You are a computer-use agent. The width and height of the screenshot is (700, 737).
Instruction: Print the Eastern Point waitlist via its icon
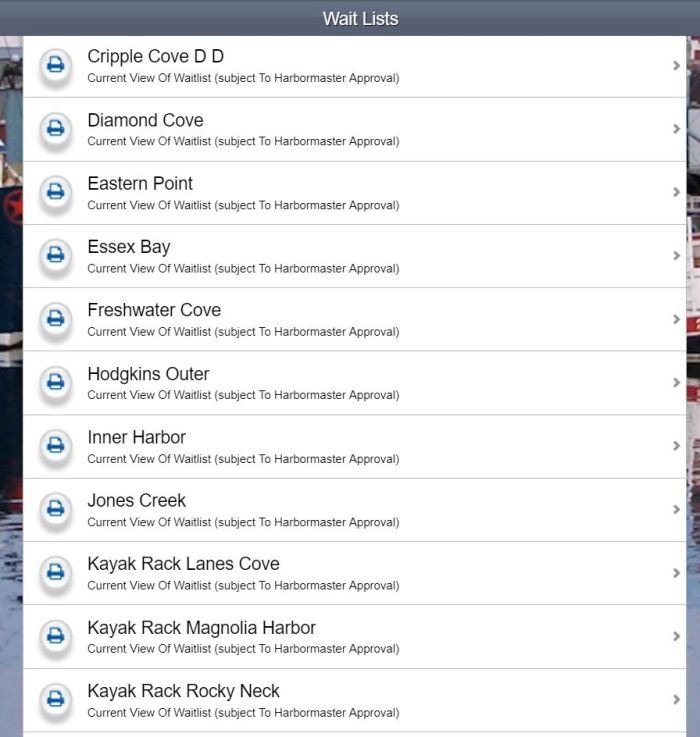(56, 193)
